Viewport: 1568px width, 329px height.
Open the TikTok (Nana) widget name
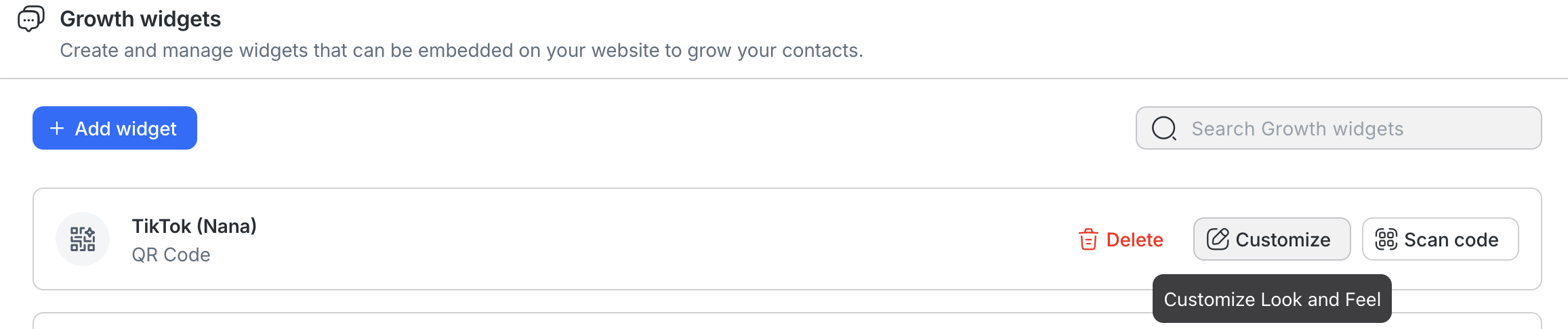(194, 226)
